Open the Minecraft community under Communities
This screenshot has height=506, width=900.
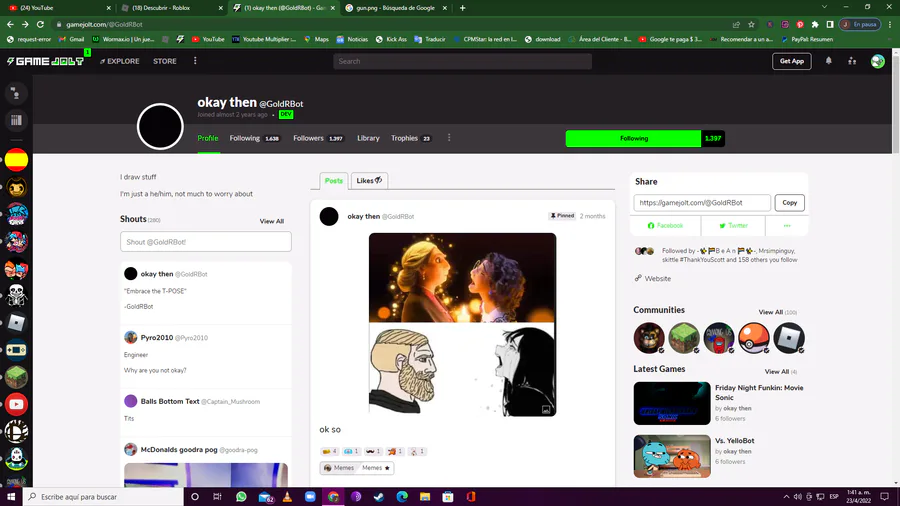coord(684,337)
